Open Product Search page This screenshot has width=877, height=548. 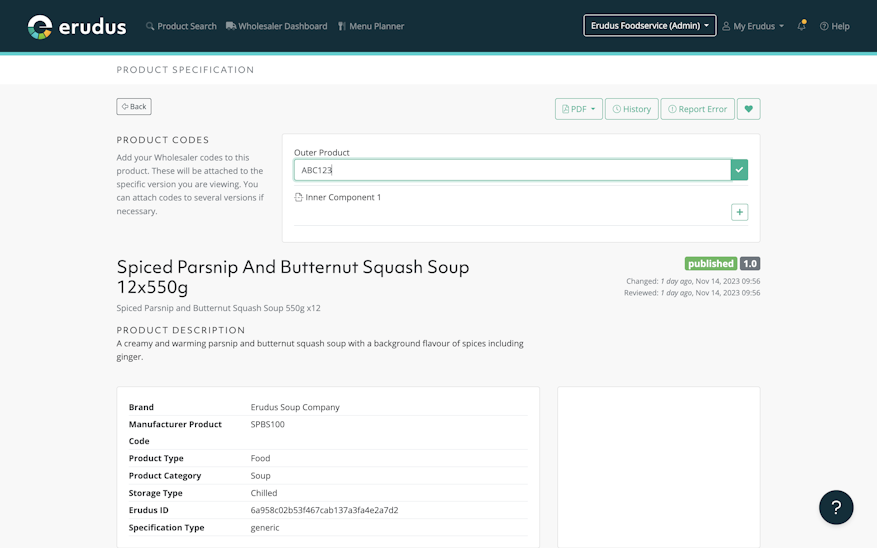click(x=181, y=26)
